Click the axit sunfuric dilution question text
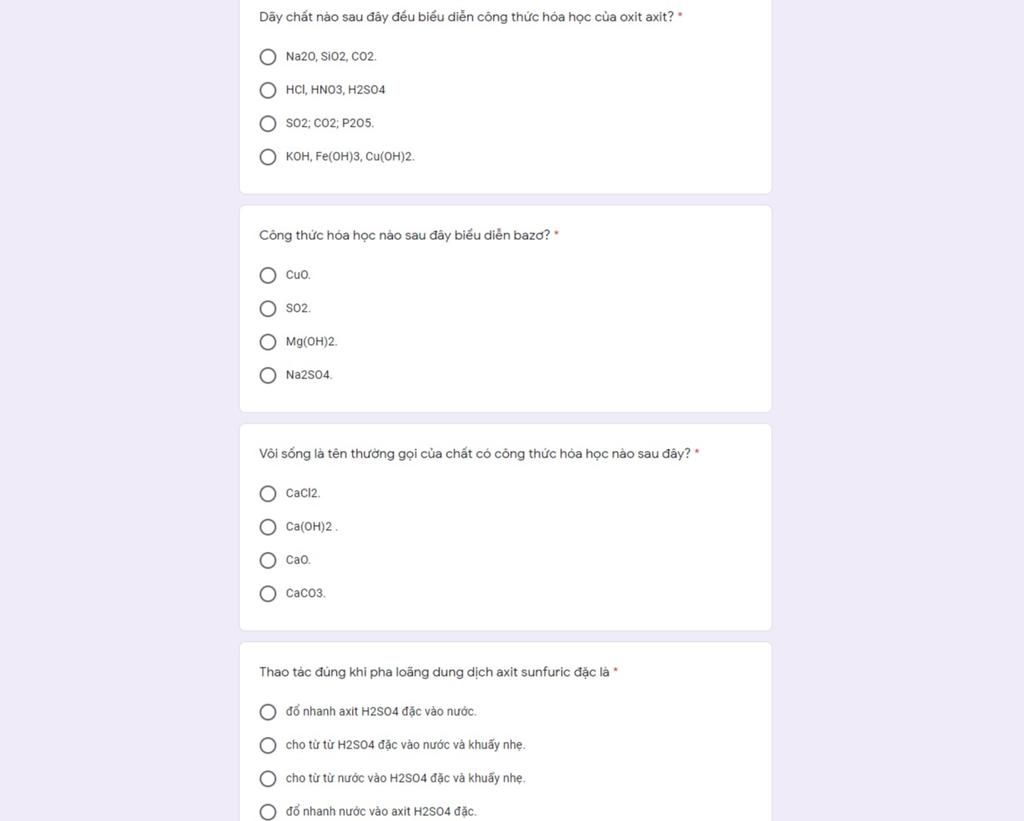The height and width of the screenshot is (821, 1024). click(x=434, y=672)
